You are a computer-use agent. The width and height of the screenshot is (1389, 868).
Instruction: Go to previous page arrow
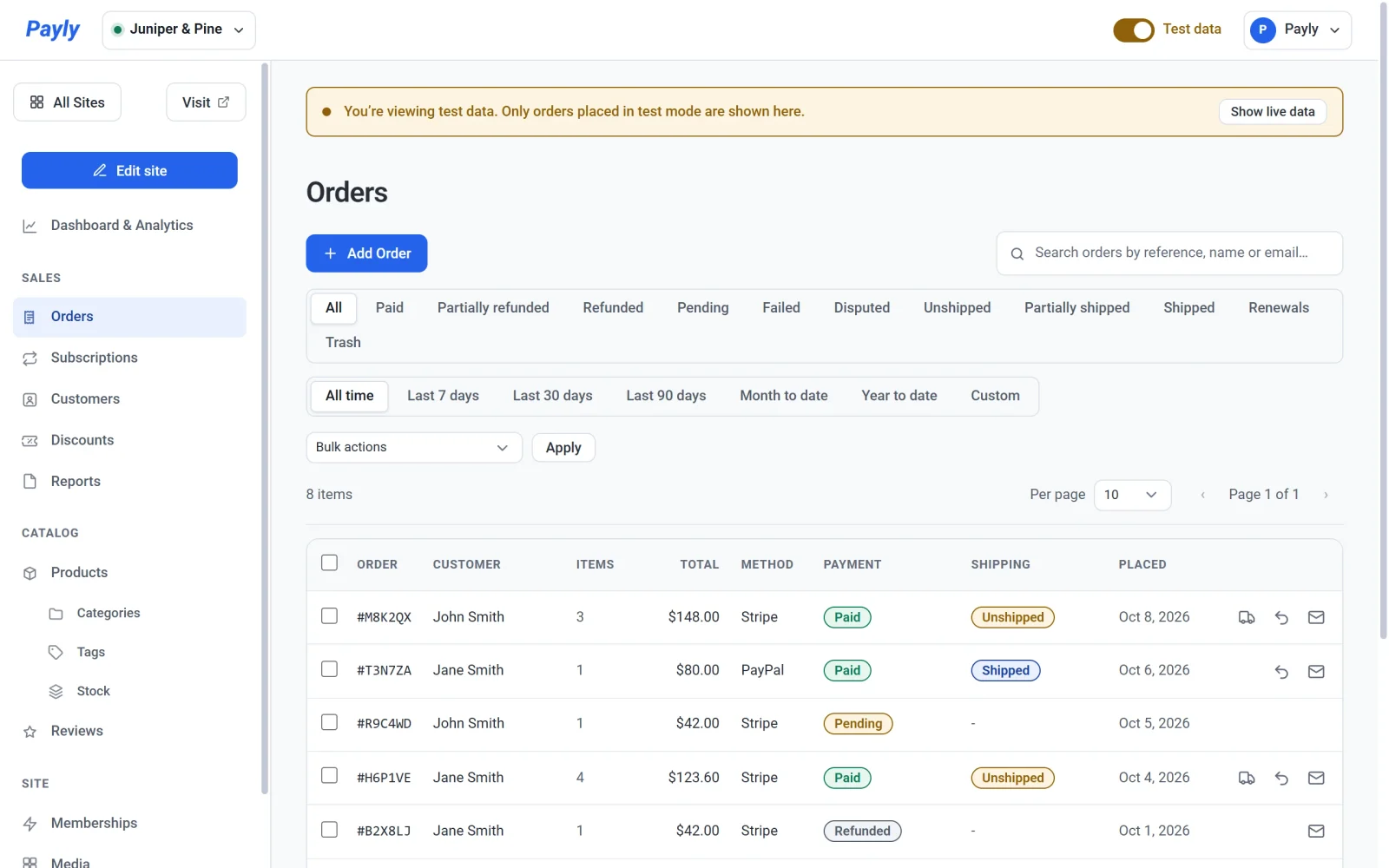coord(1202,495)
